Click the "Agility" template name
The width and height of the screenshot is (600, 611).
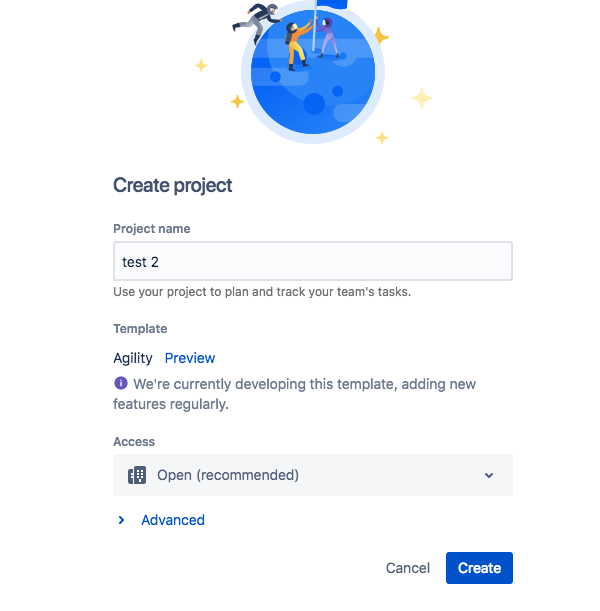click(133, 358)
